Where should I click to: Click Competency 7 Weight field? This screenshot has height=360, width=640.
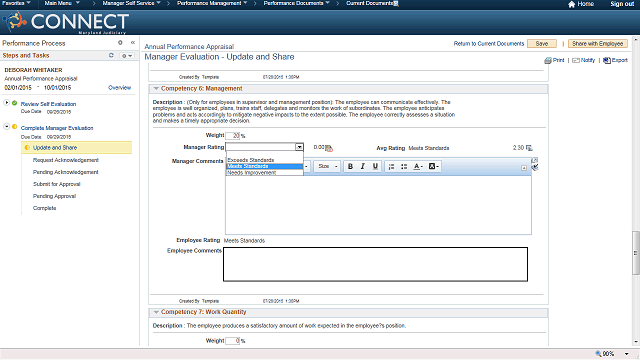coord(233,341)
